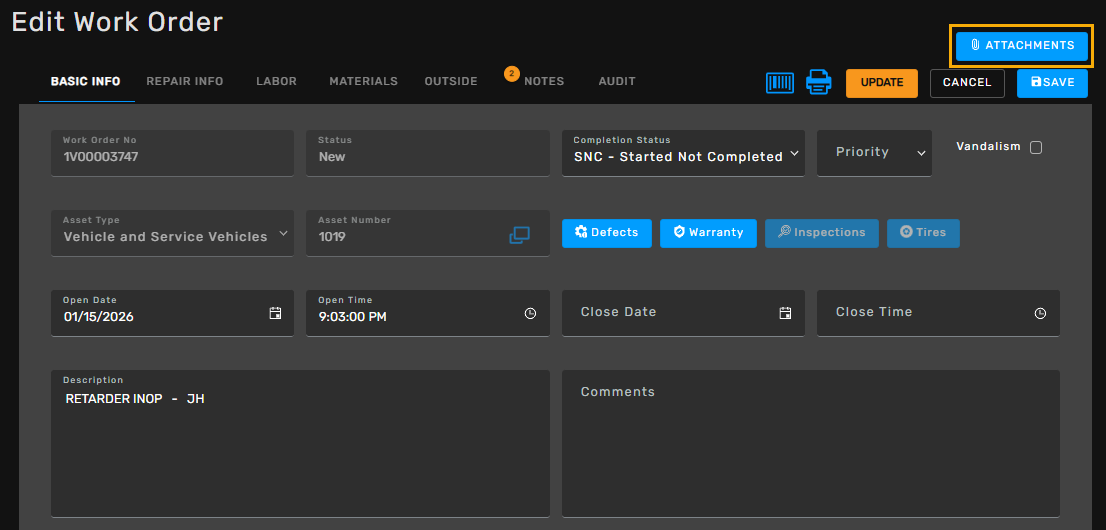Screen dimensions: 1106x530
Task: Open the Warranty button
Action: pos(708,233)
